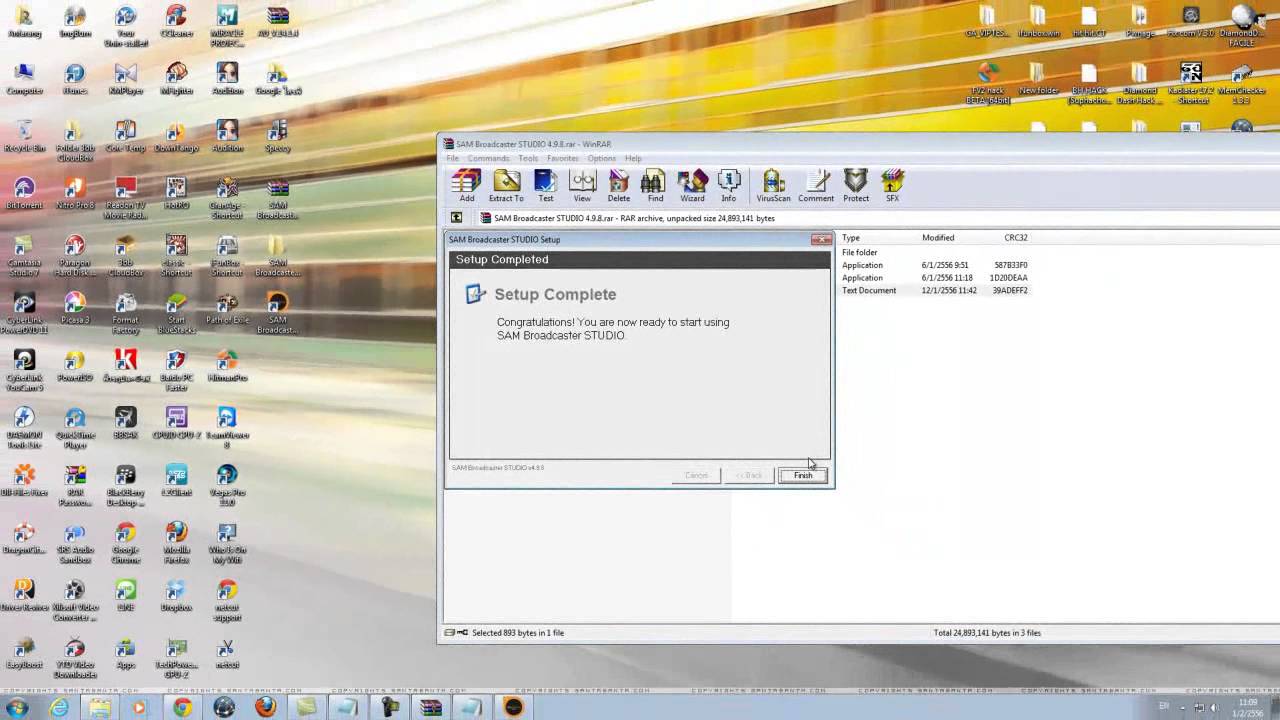Viewport: 1280px width, 720px height.
Task: Open Mozilla Firefox from the taskbar
Action: pos(265,707)
